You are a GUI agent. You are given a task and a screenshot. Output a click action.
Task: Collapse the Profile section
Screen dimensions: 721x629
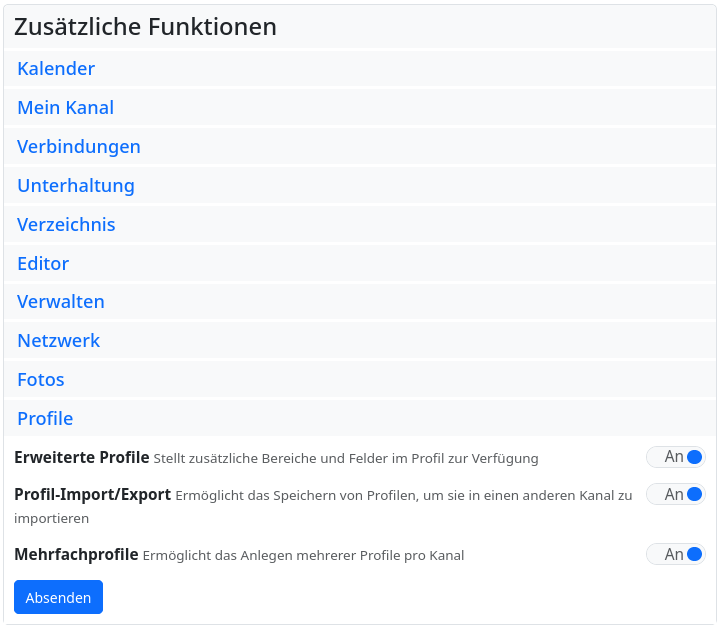[x=45, y=419]
